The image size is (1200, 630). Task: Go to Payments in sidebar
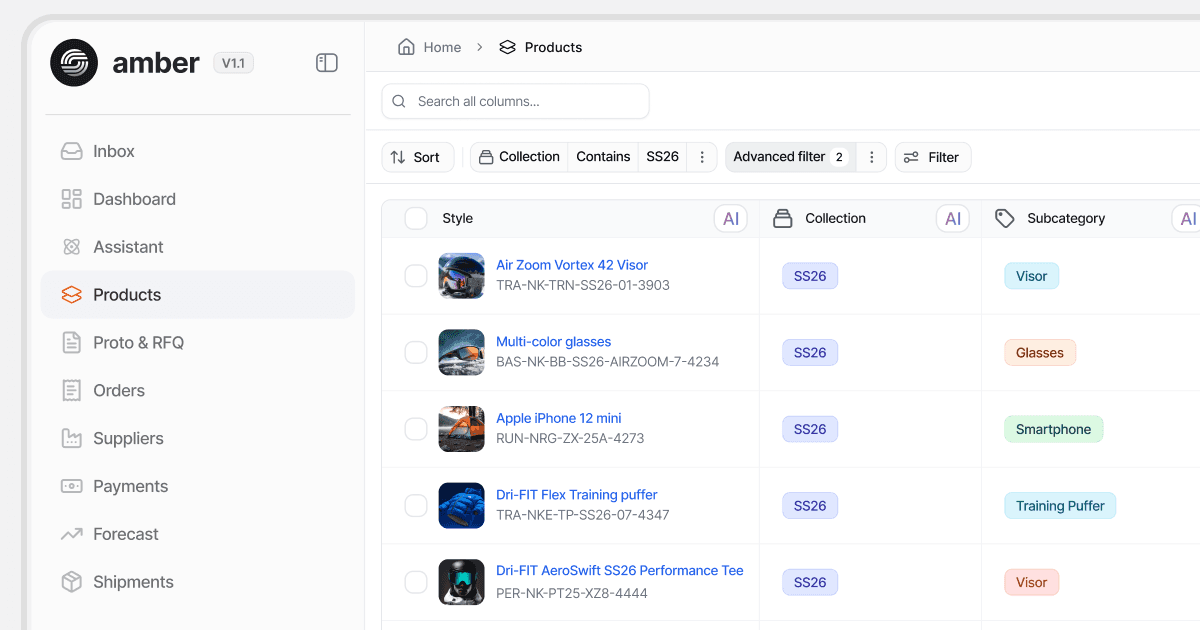tap(198, 486)
